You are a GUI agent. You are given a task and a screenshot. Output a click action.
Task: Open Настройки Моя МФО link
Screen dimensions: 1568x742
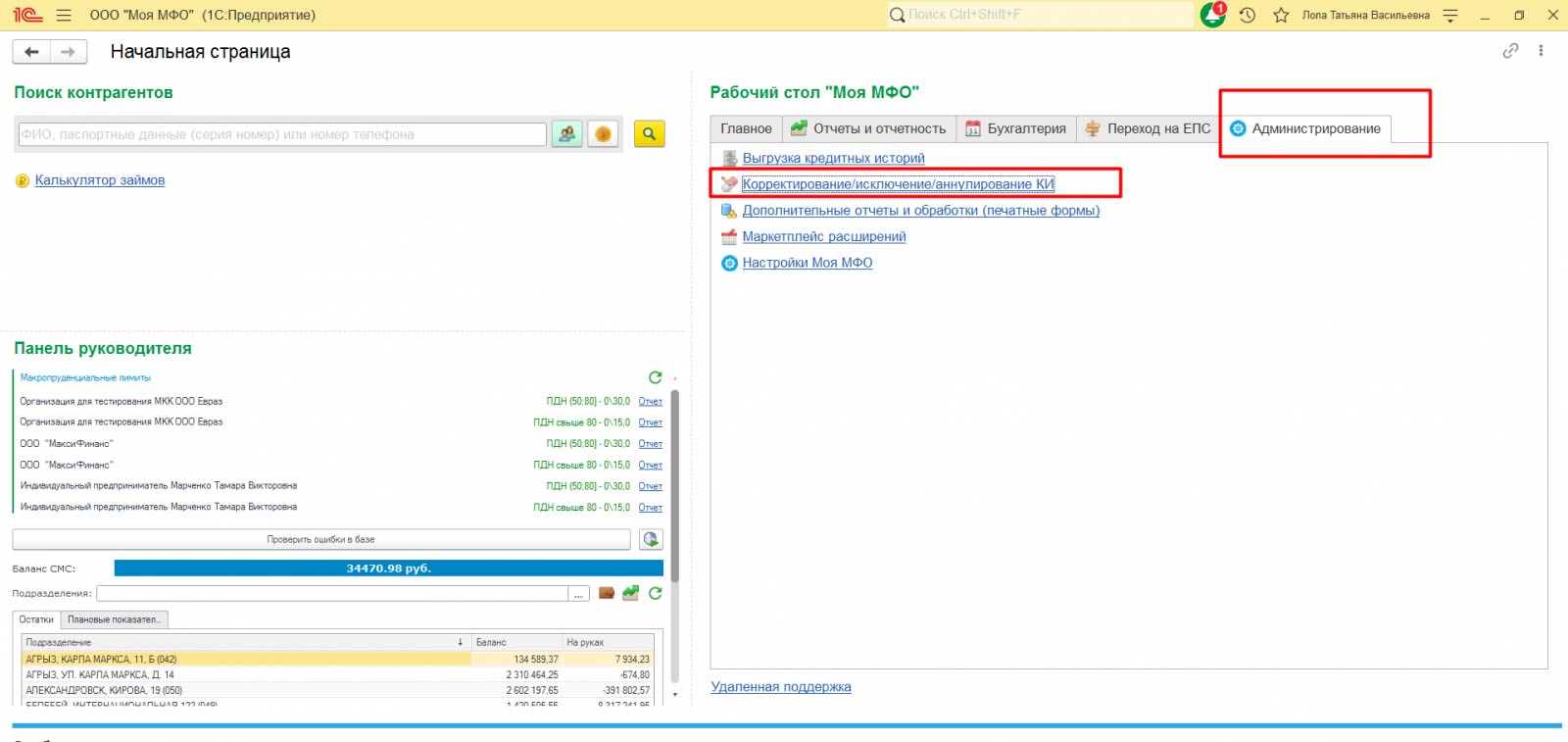(808, 263)
